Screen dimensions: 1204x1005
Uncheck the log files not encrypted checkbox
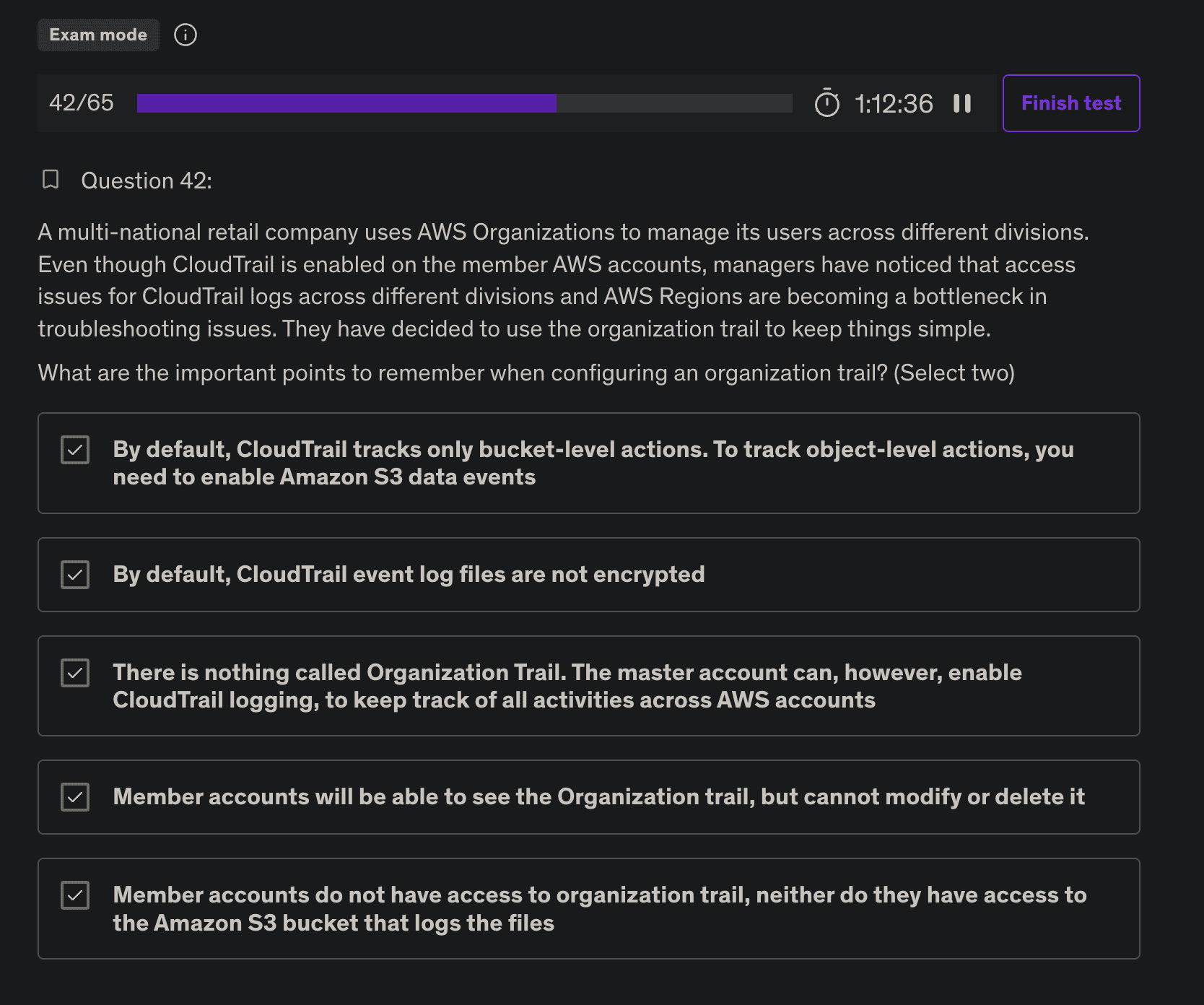coord(75,575)
